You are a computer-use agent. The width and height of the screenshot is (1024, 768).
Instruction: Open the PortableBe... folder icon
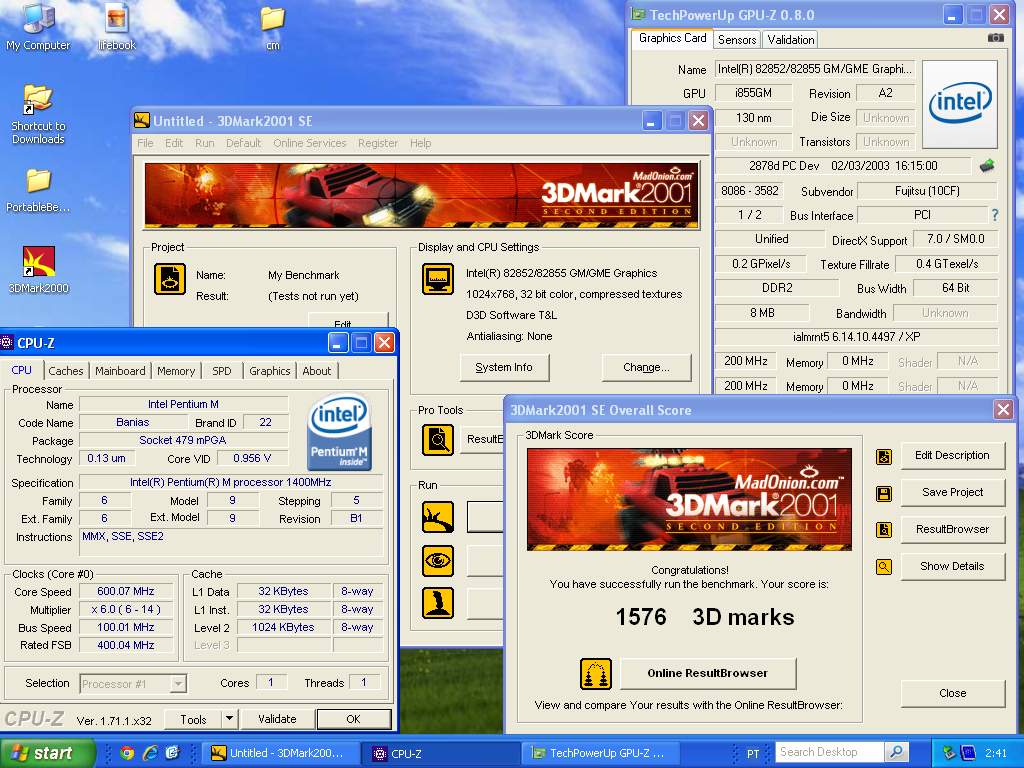pyautogui.click(x=38, y=190)
